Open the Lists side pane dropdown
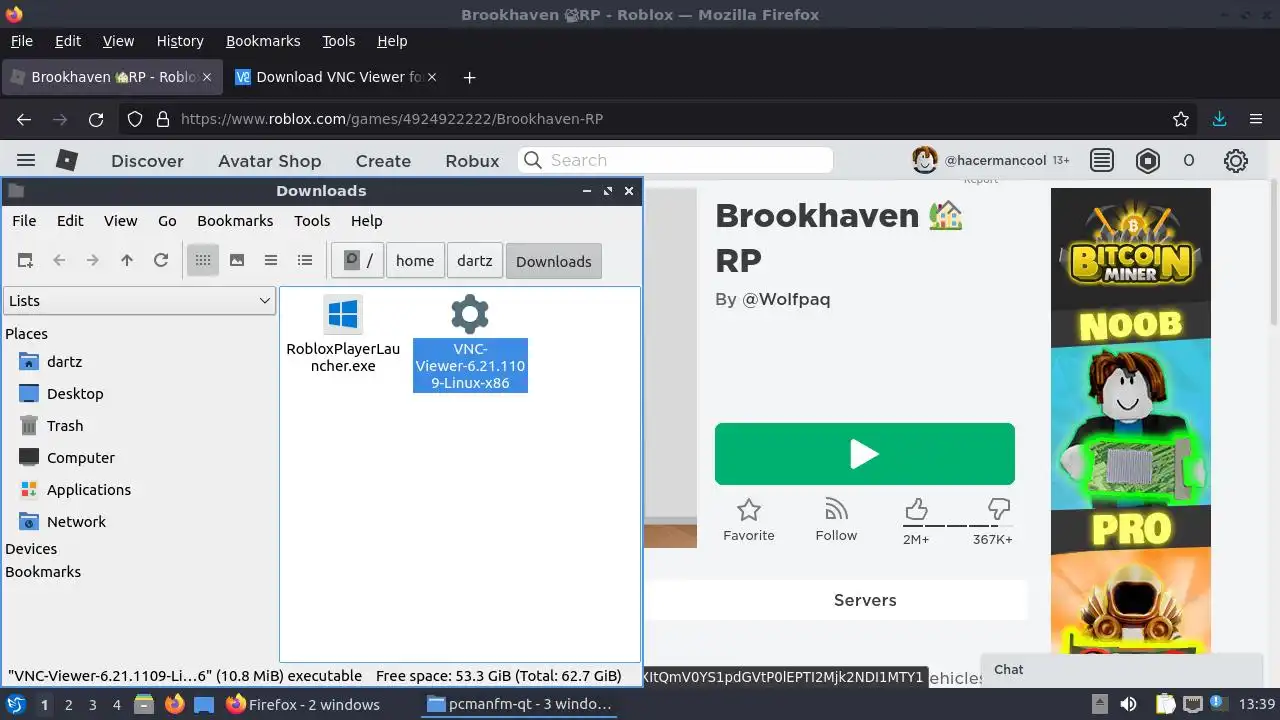 [x=139, y=300]
